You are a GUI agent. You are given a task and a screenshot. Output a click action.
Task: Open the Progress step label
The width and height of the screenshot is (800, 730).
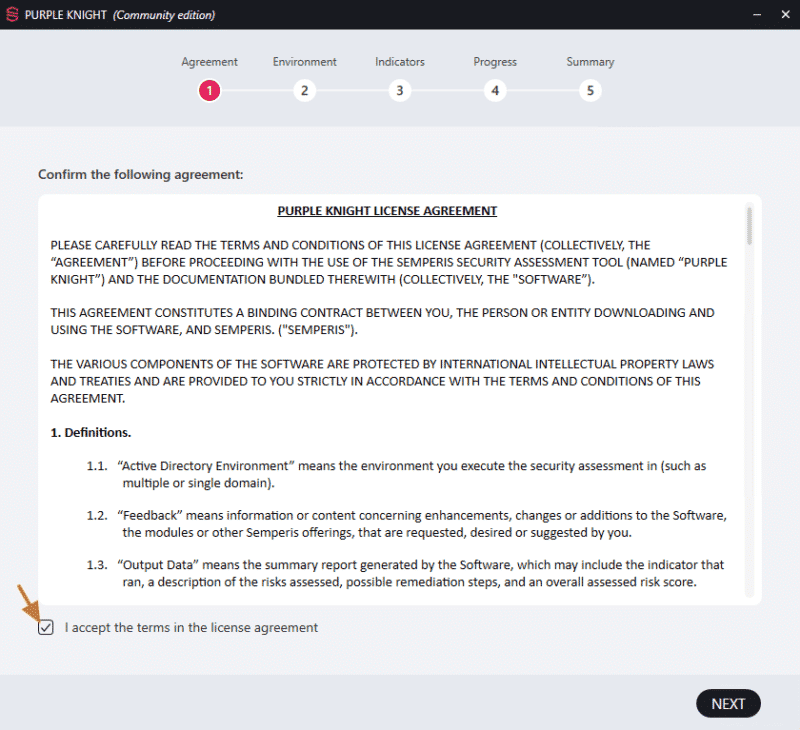pyautogui.click(x=495, y=62)
